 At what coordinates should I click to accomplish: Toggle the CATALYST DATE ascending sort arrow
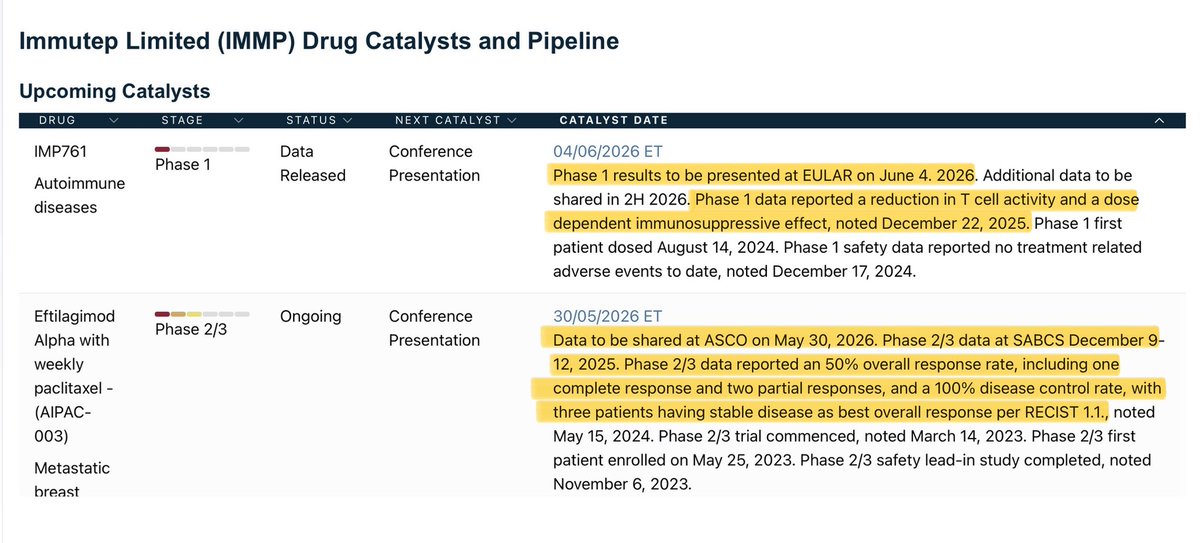click(1159, 120)
